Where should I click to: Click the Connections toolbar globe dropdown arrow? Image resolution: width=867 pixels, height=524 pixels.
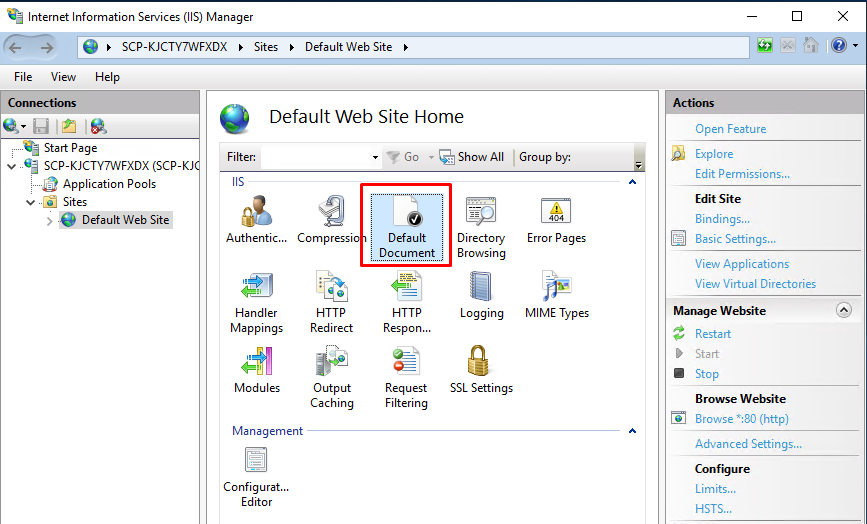coord(23,128)
